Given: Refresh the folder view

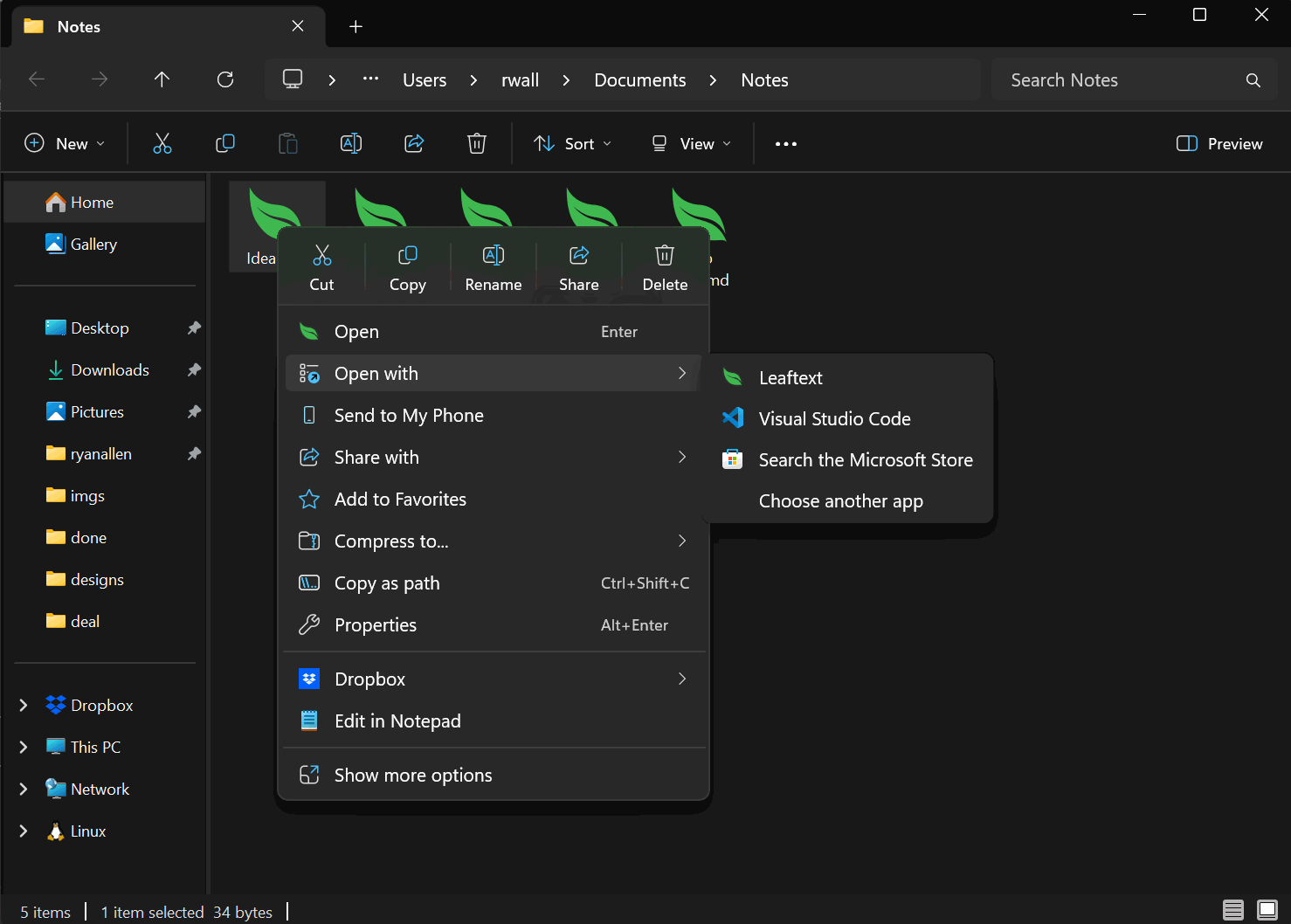Looking at the screenshot, I should pos(225,79).
